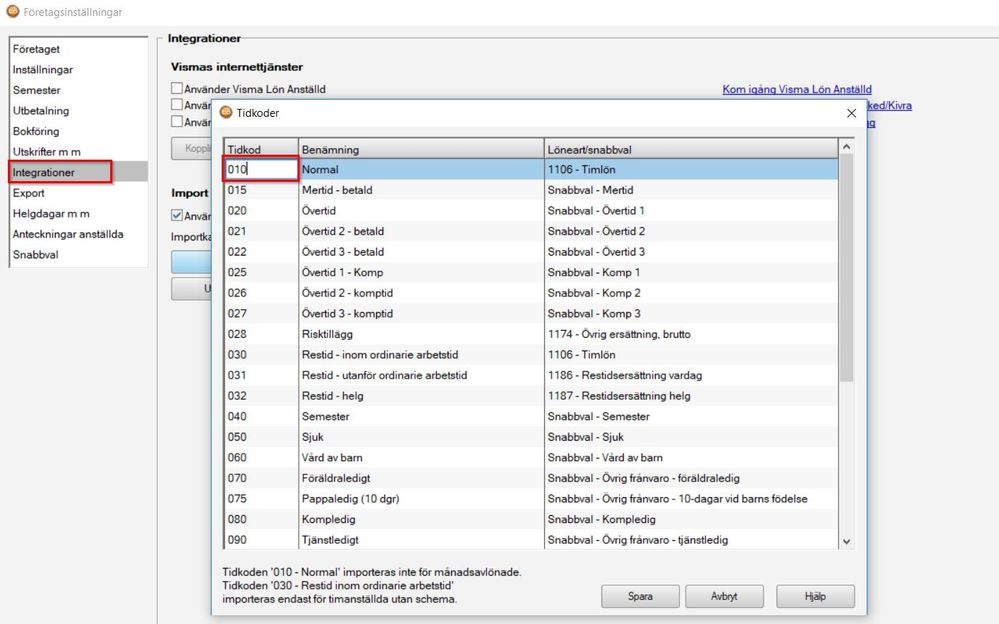
Task: Close the Tidkoder dialog
Action: [851, 113]
